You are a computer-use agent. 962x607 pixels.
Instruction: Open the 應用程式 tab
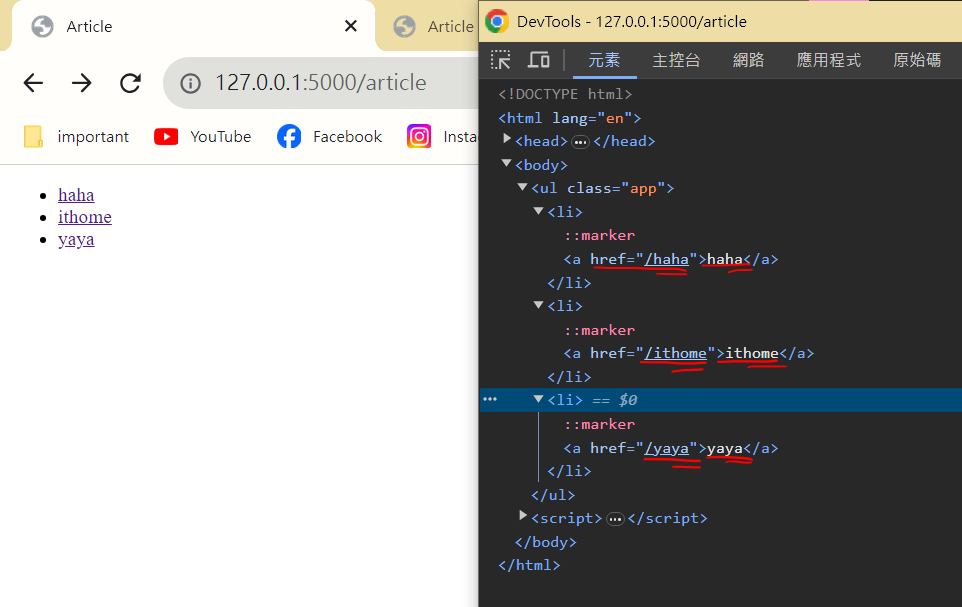tap(829, 60)
